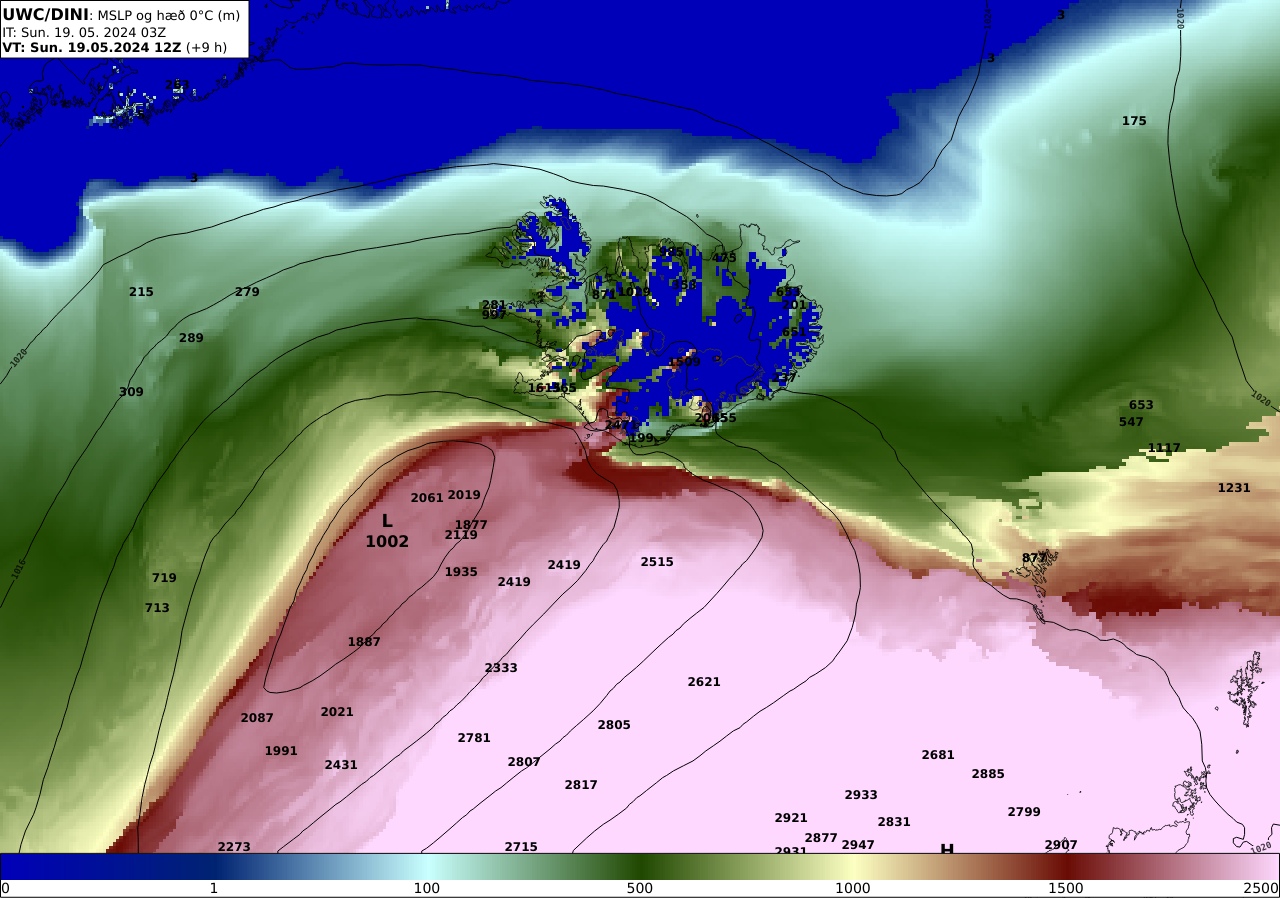Click the colorbar tick label 1500

pos(1066,888)
